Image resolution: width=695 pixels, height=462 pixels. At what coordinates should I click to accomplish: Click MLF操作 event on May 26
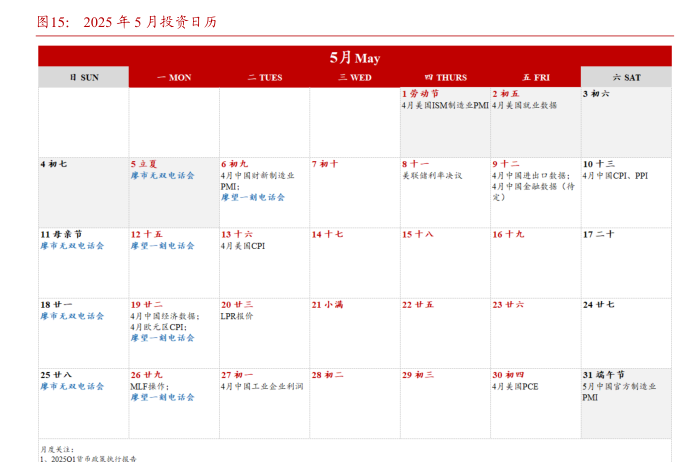point(150,386)
